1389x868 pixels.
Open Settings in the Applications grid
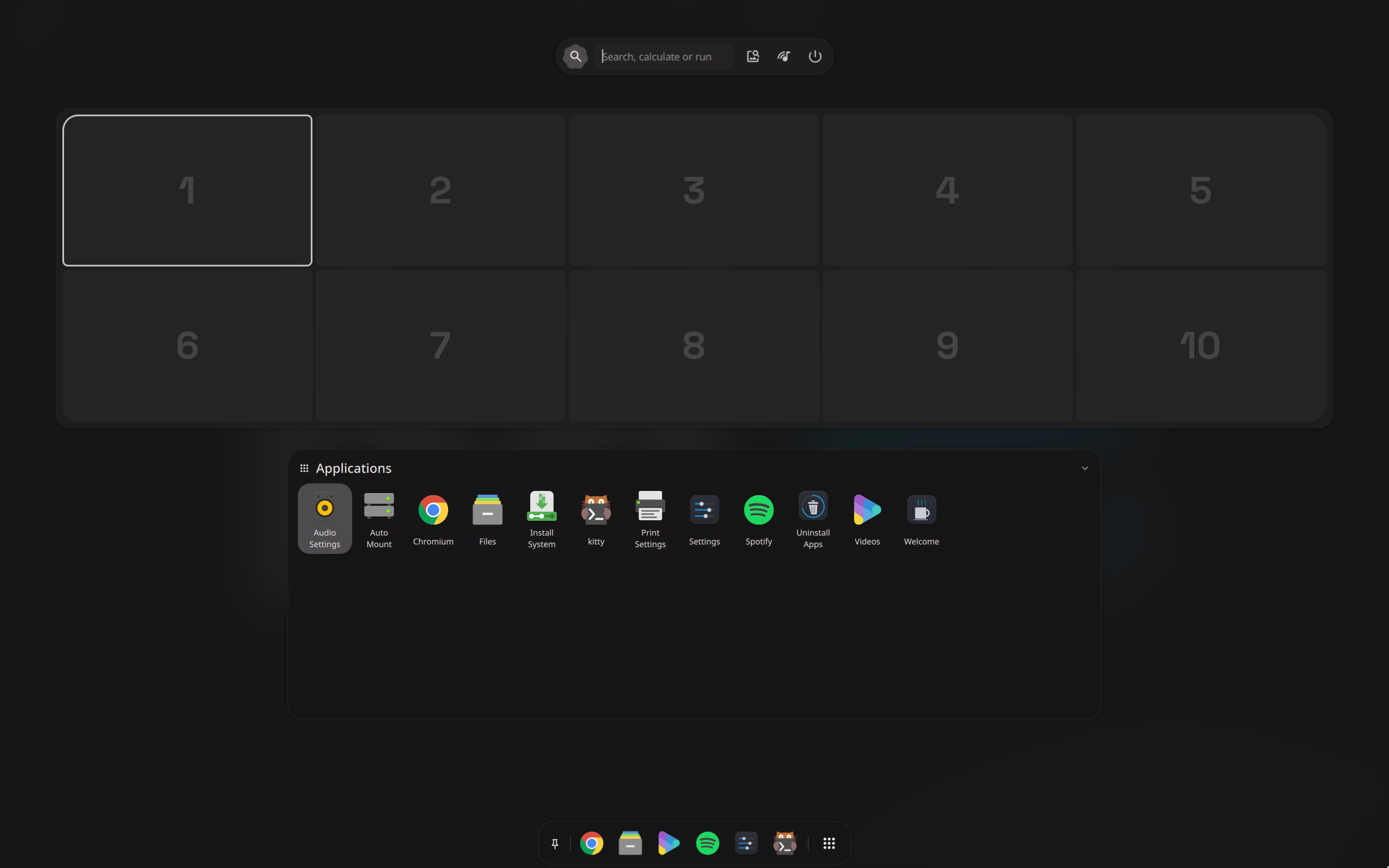(x=704, y=519)
